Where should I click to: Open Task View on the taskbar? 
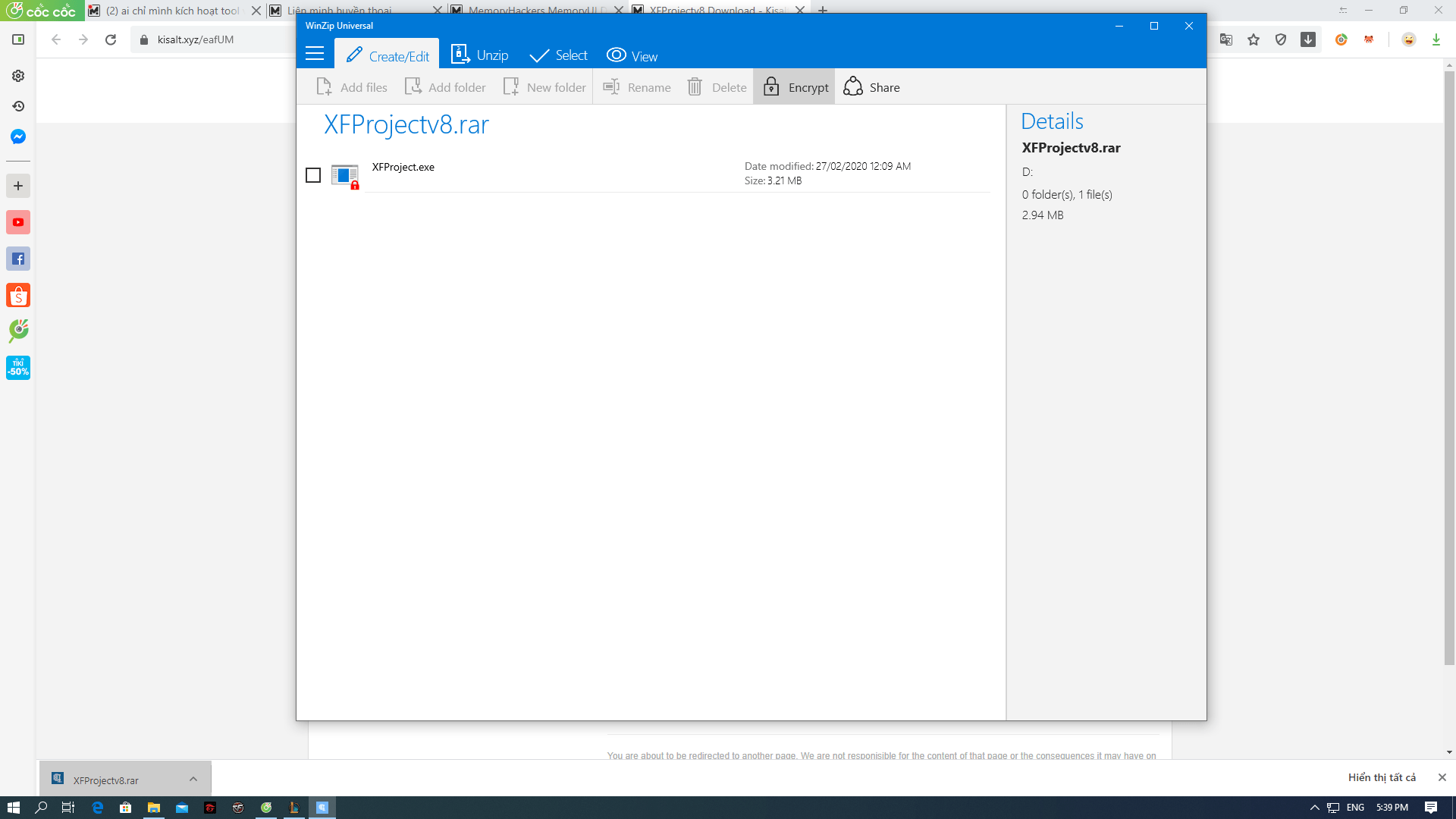point(68,808)
